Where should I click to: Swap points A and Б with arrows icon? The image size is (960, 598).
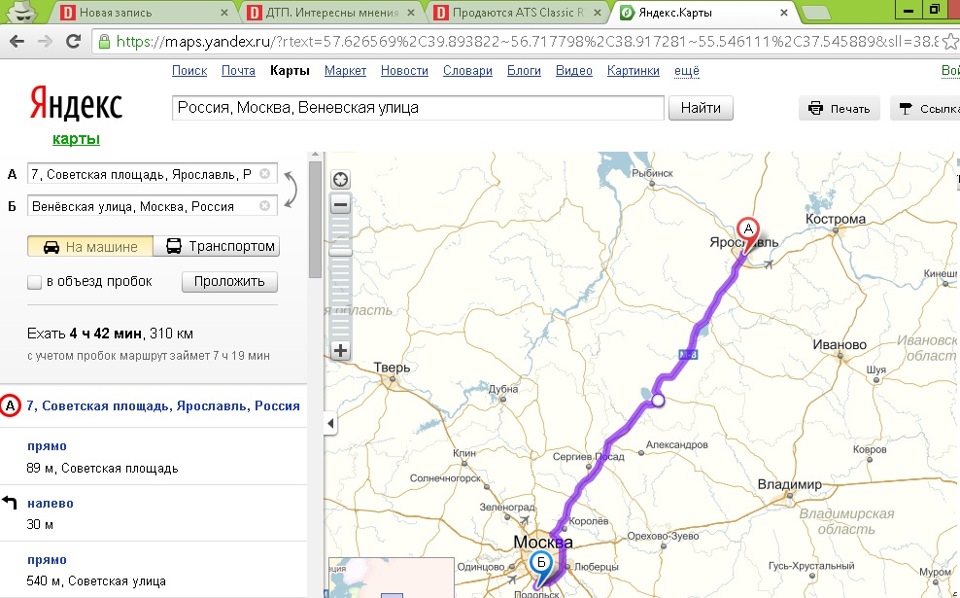[x=291, y=190]
